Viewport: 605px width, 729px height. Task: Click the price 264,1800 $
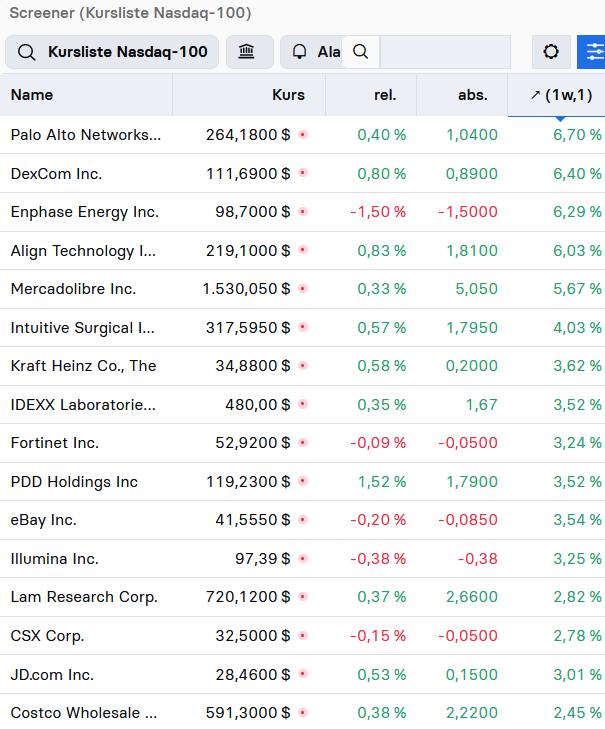tap(248, 135)
